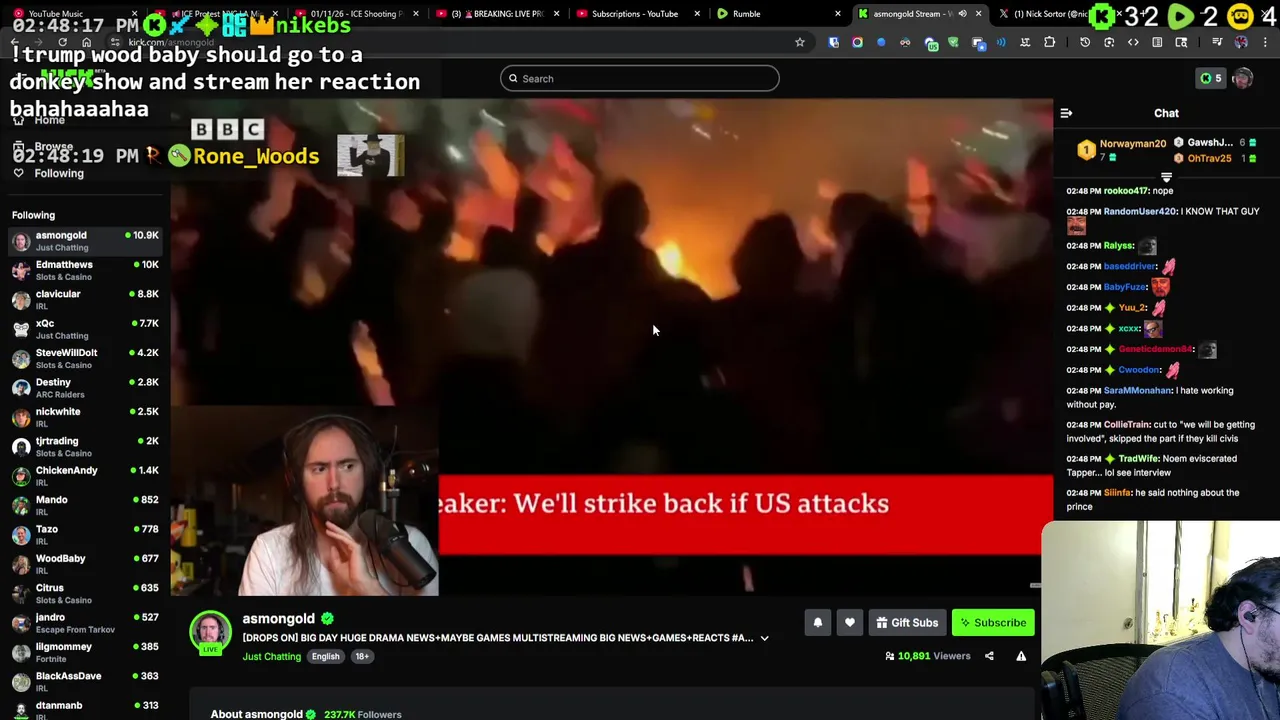Screen dimensions: 1280x720
Task: Switch to the BREAKING: LIVE YouTube tab
Action: 497,14
